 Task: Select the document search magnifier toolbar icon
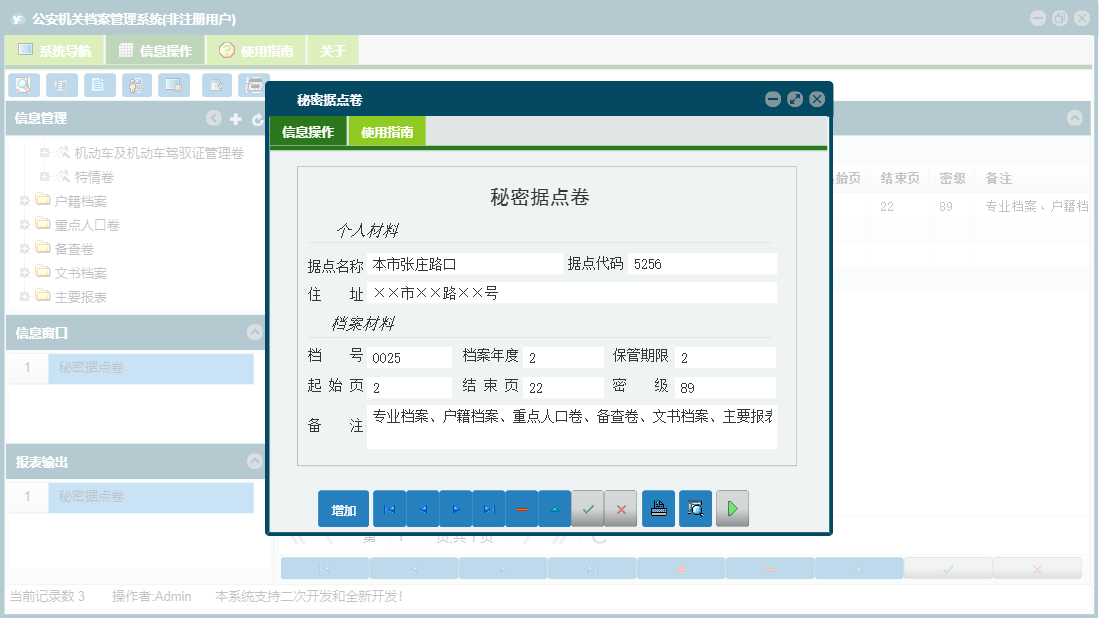[24, 85]
